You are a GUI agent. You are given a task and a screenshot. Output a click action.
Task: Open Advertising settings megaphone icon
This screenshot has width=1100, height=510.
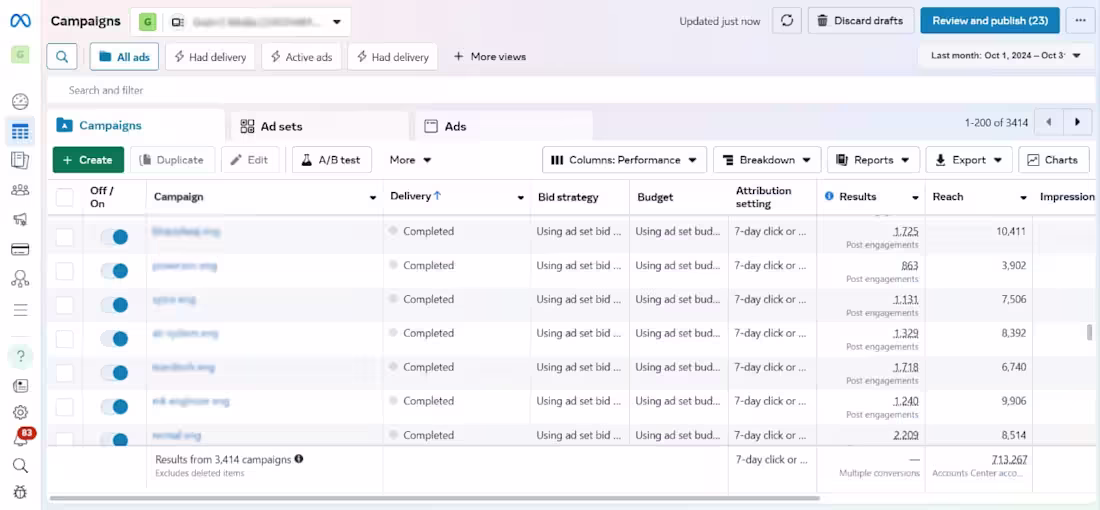20,220
